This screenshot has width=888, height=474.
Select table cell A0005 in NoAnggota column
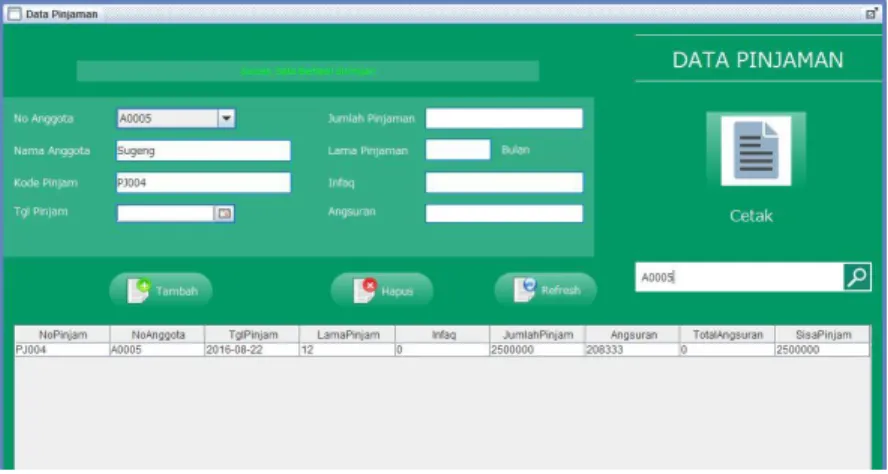157,350
